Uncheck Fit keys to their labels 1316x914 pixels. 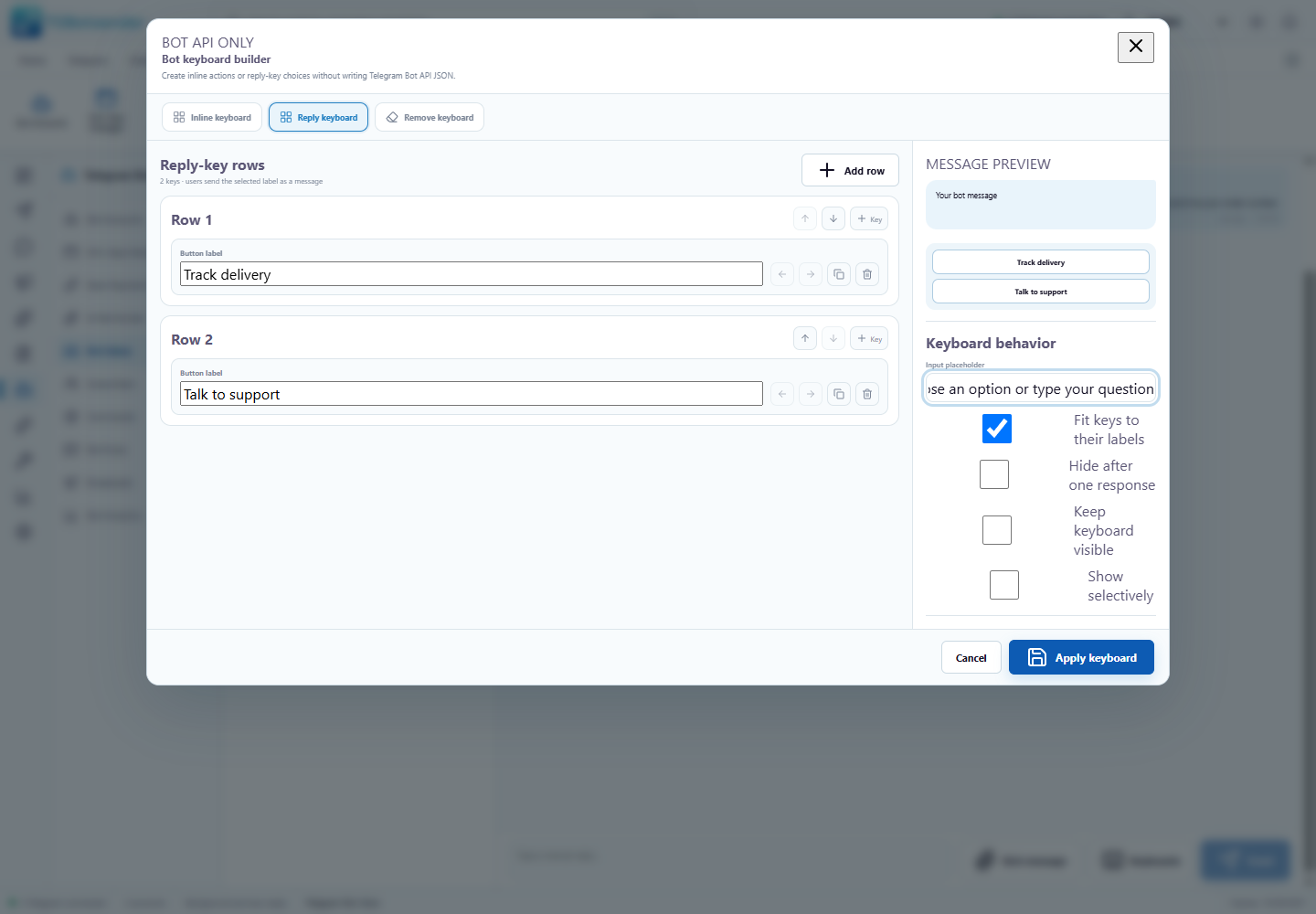(x=997, y=429)
